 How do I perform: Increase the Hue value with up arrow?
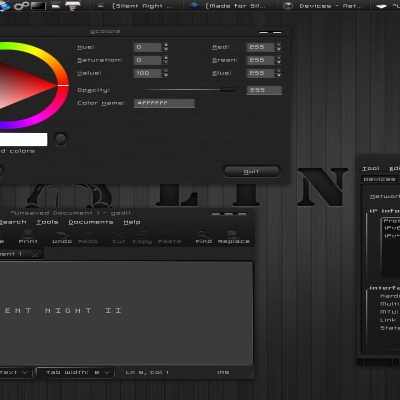coord(166,45)
